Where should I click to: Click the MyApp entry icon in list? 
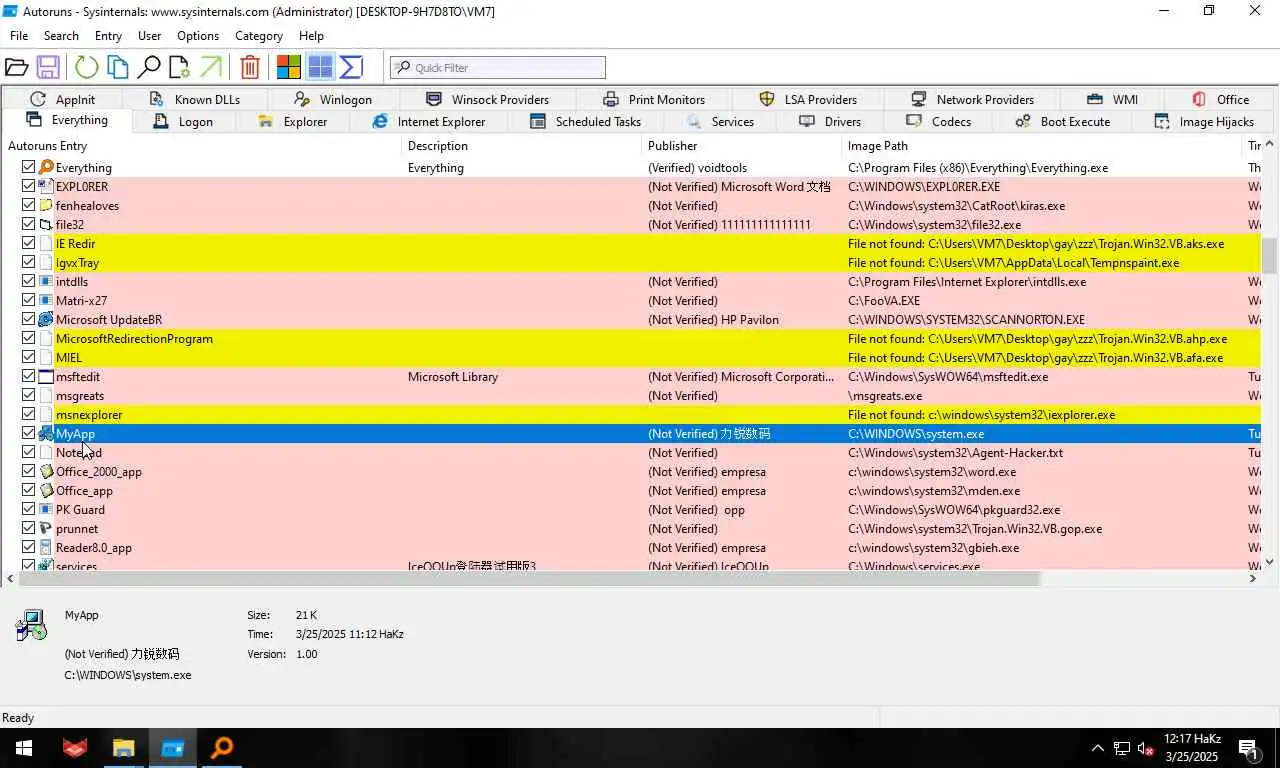(x=46, y=434)
